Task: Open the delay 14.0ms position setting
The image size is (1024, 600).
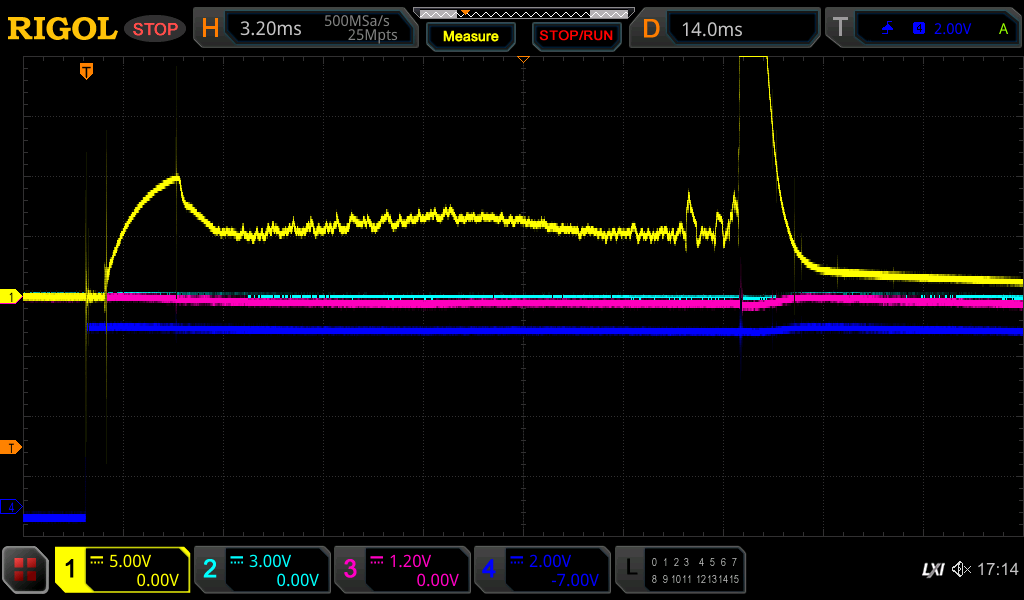Action: click(x=727, y=28)
